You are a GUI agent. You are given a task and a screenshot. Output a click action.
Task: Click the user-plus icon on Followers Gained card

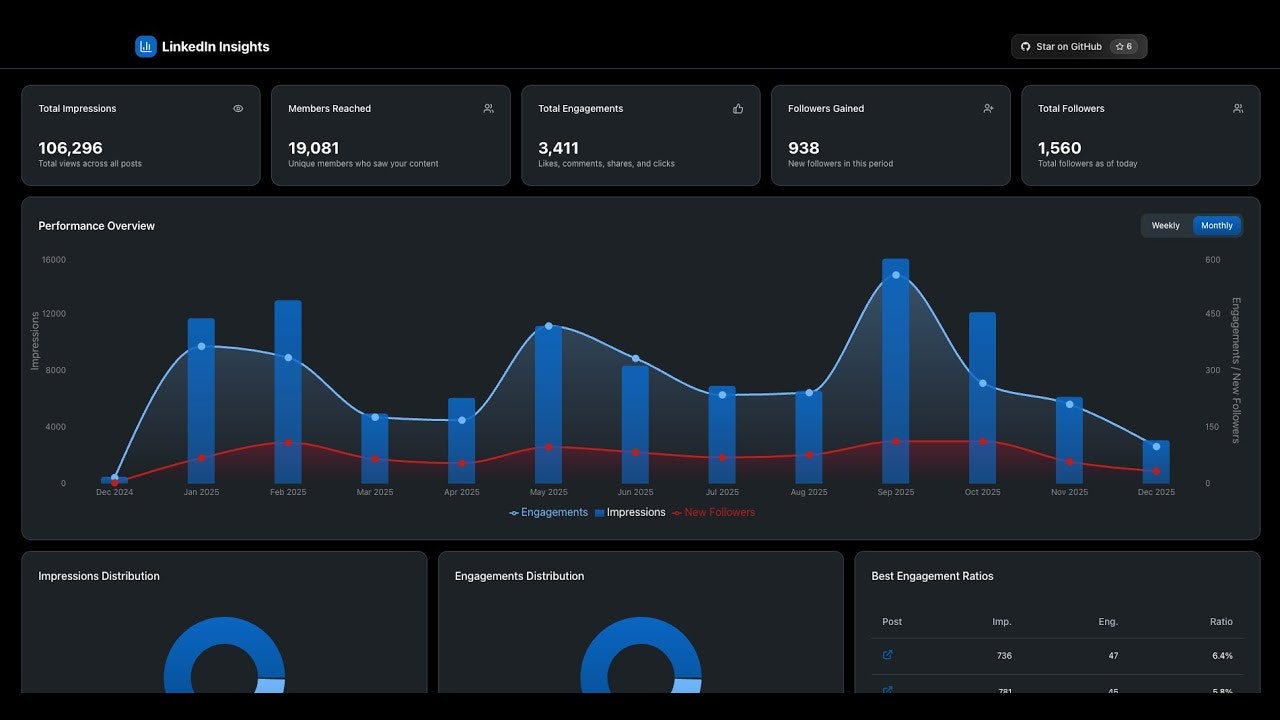[988, 108]
